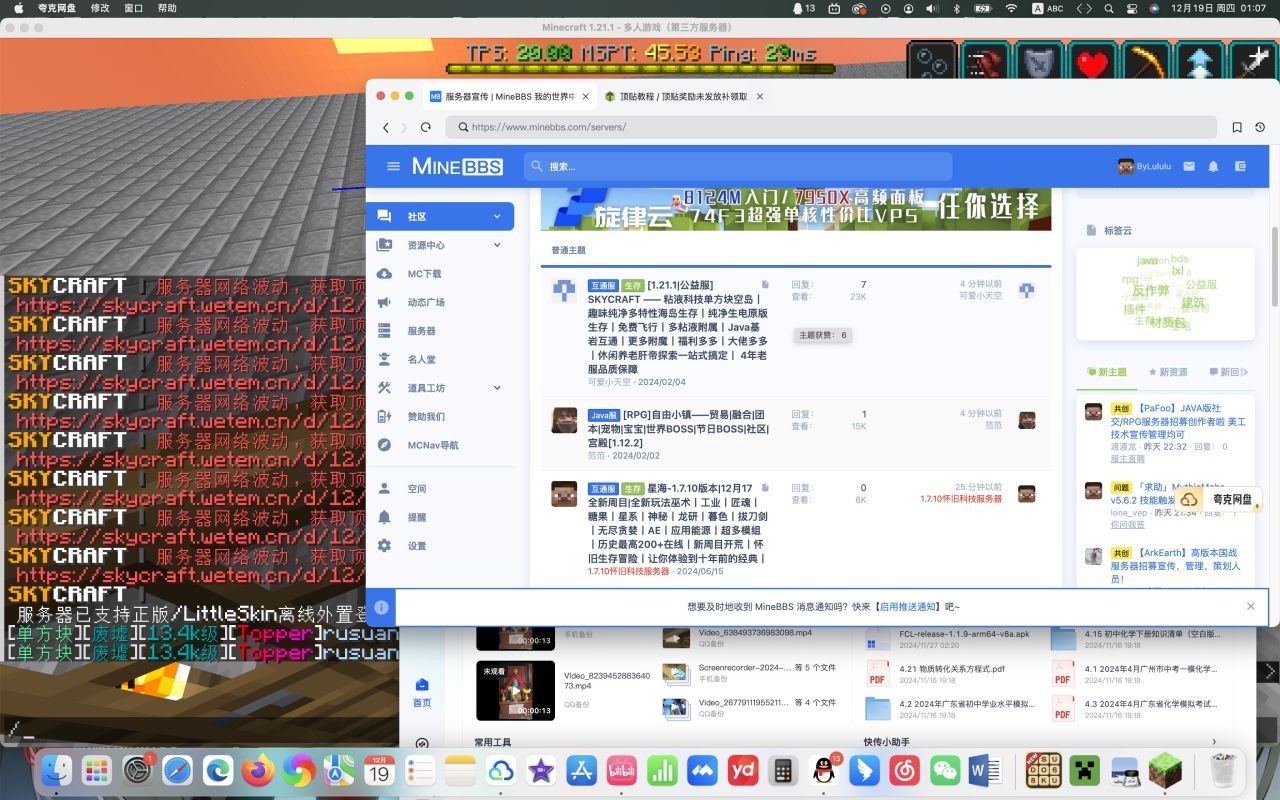Click the Minecraft creeper icon in the Dock
This screenshot has height=800, width=1280.
point(1086,770)
